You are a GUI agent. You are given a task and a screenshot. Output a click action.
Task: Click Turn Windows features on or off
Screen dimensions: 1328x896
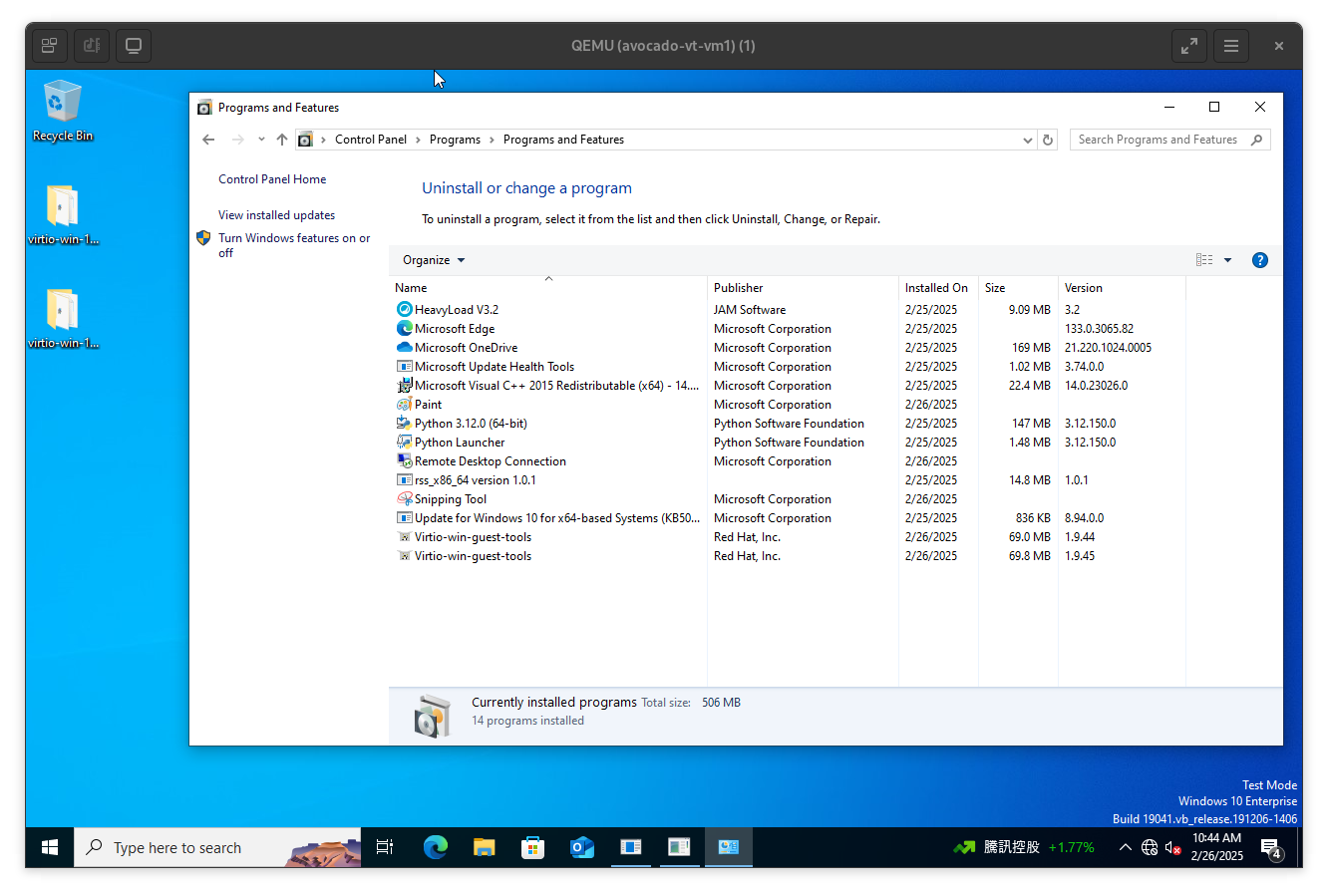pos(294,245)
